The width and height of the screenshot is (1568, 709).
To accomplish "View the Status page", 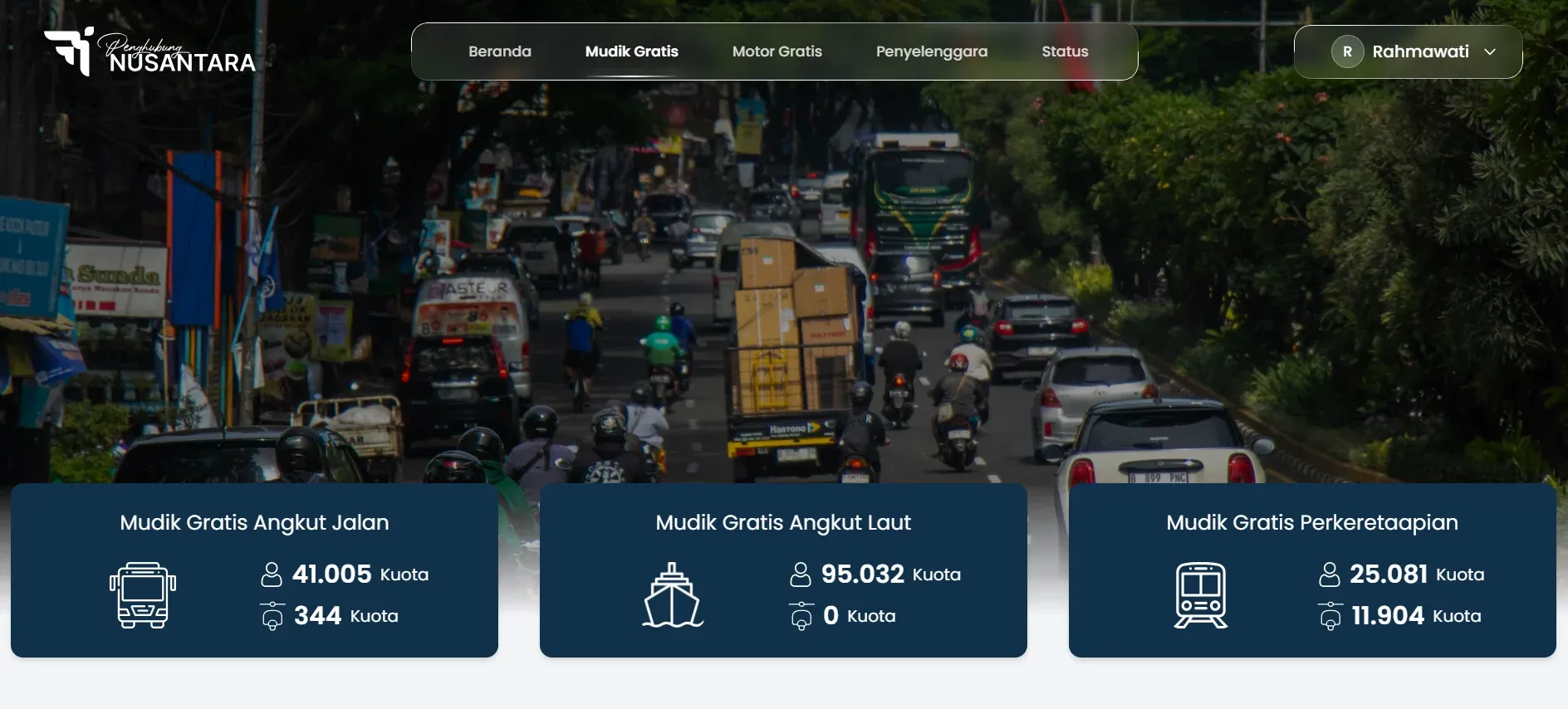I will (x=1065, y=51).
